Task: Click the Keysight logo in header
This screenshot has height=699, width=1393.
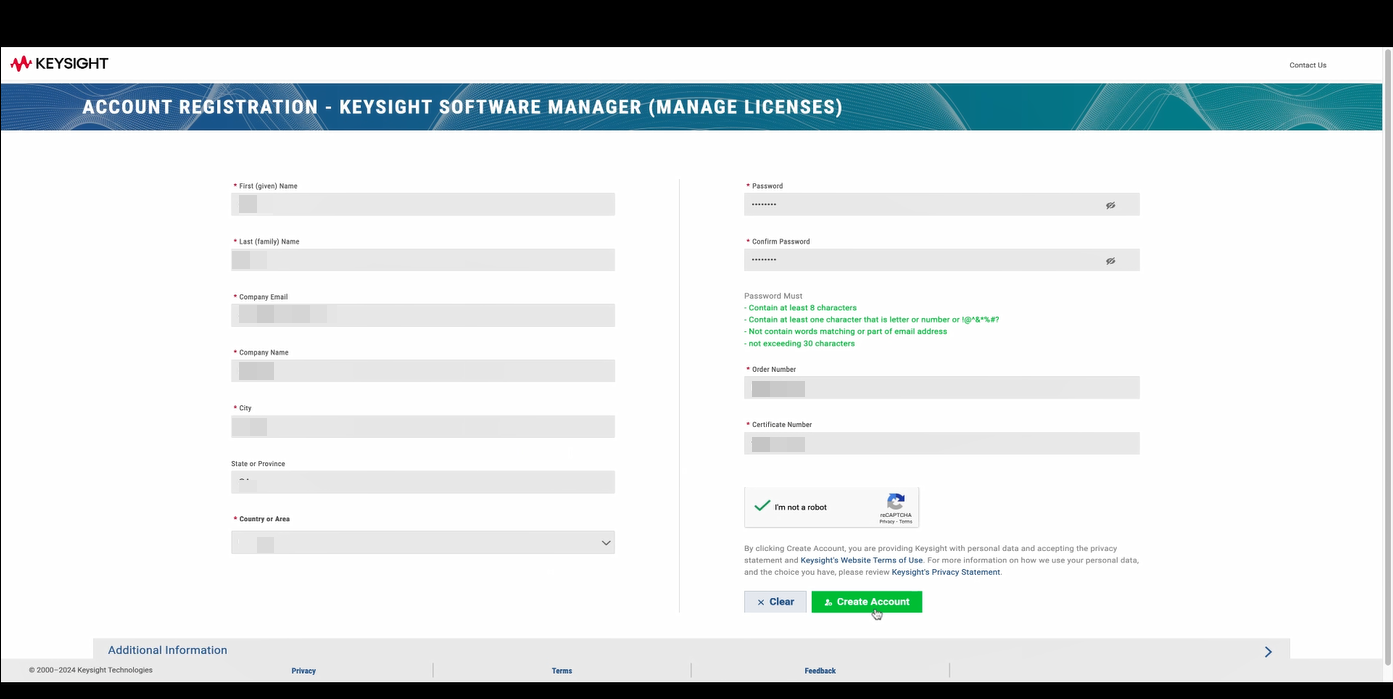Action: [x=59, y=64]
